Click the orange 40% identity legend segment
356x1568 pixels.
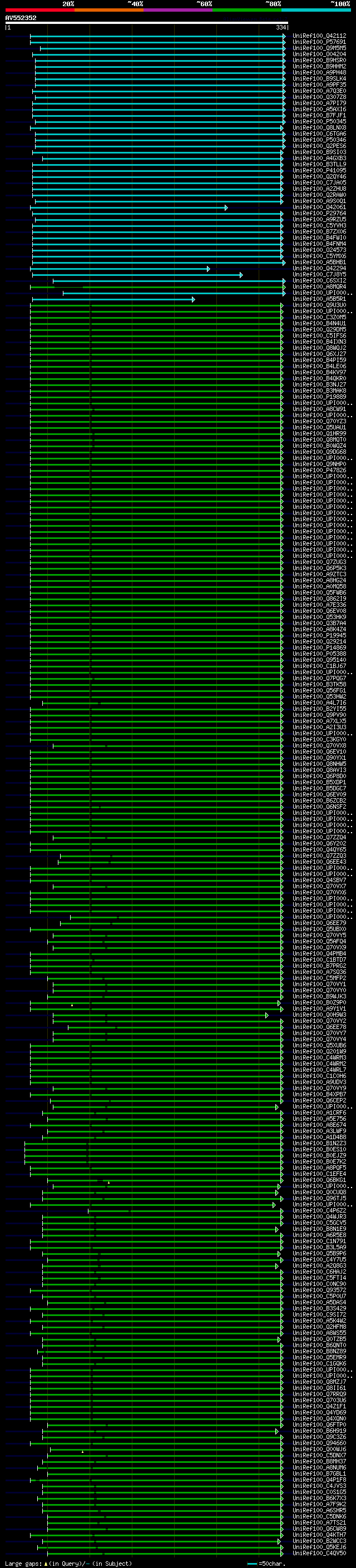pyautogui.click(x=109, y=10)
